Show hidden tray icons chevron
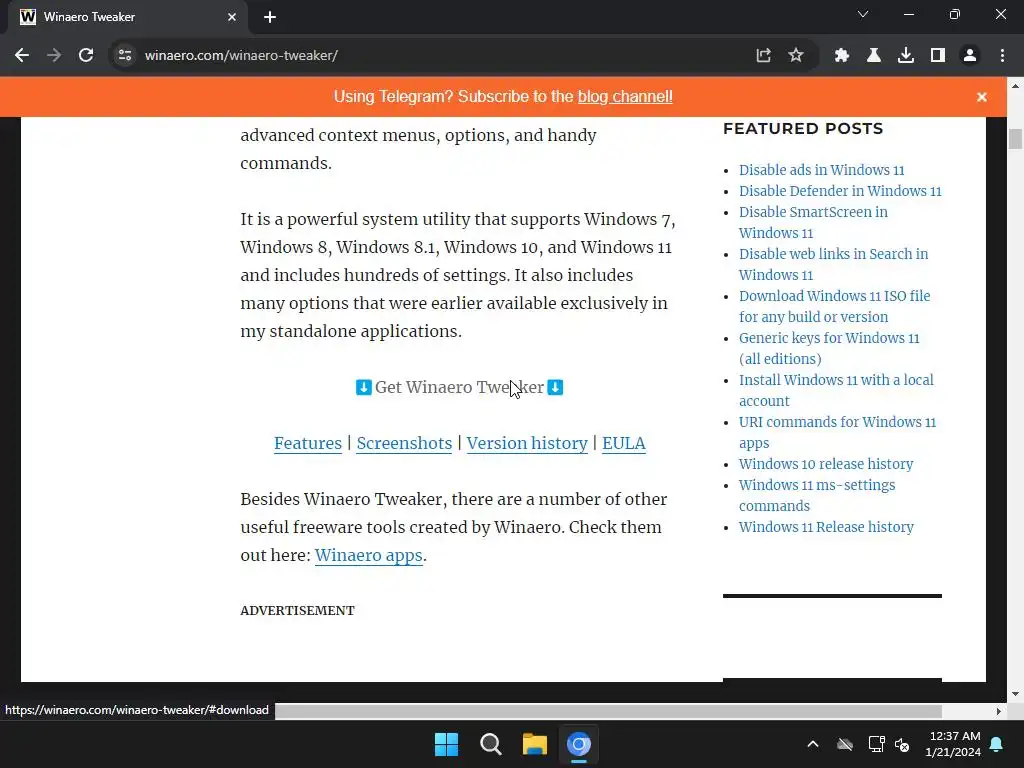This screenshot has height=768, width=1024. point(813,744)
